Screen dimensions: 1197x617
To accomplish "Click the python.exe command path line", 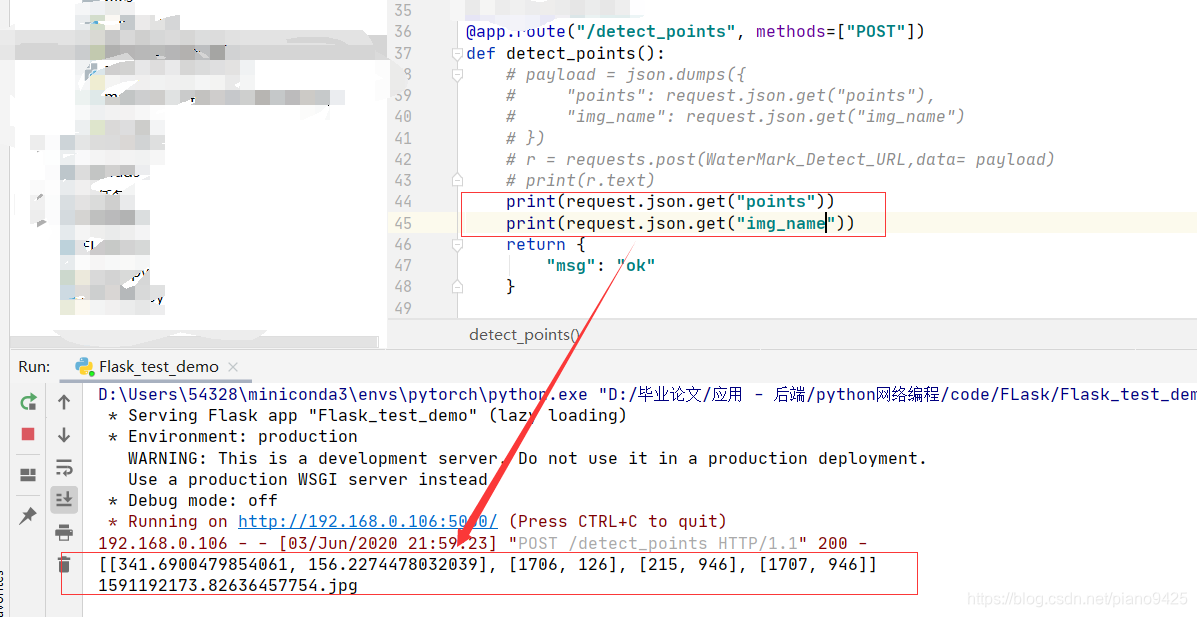I will point(647,394).
